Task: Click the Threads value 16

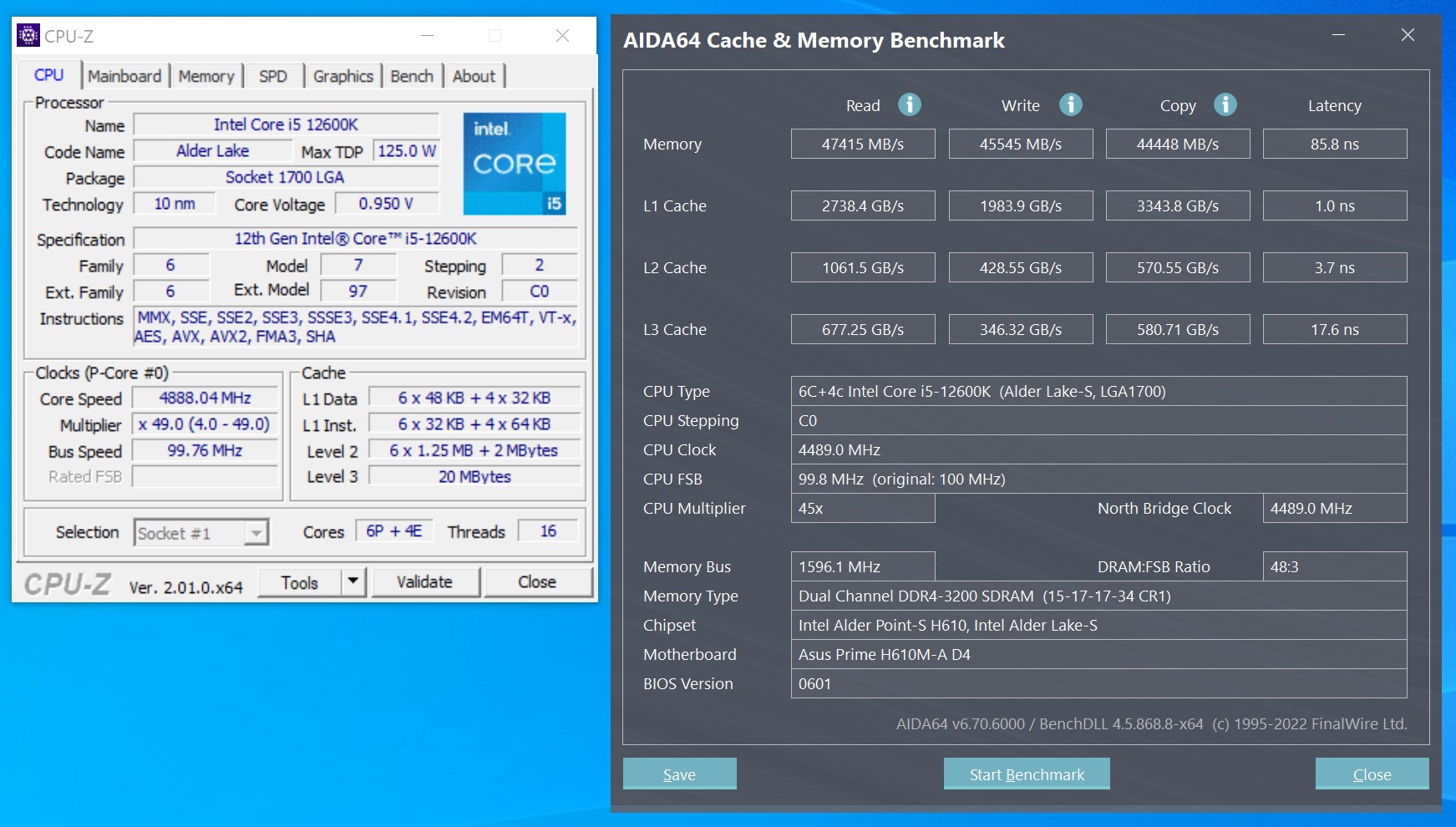Action: [548, 531]
